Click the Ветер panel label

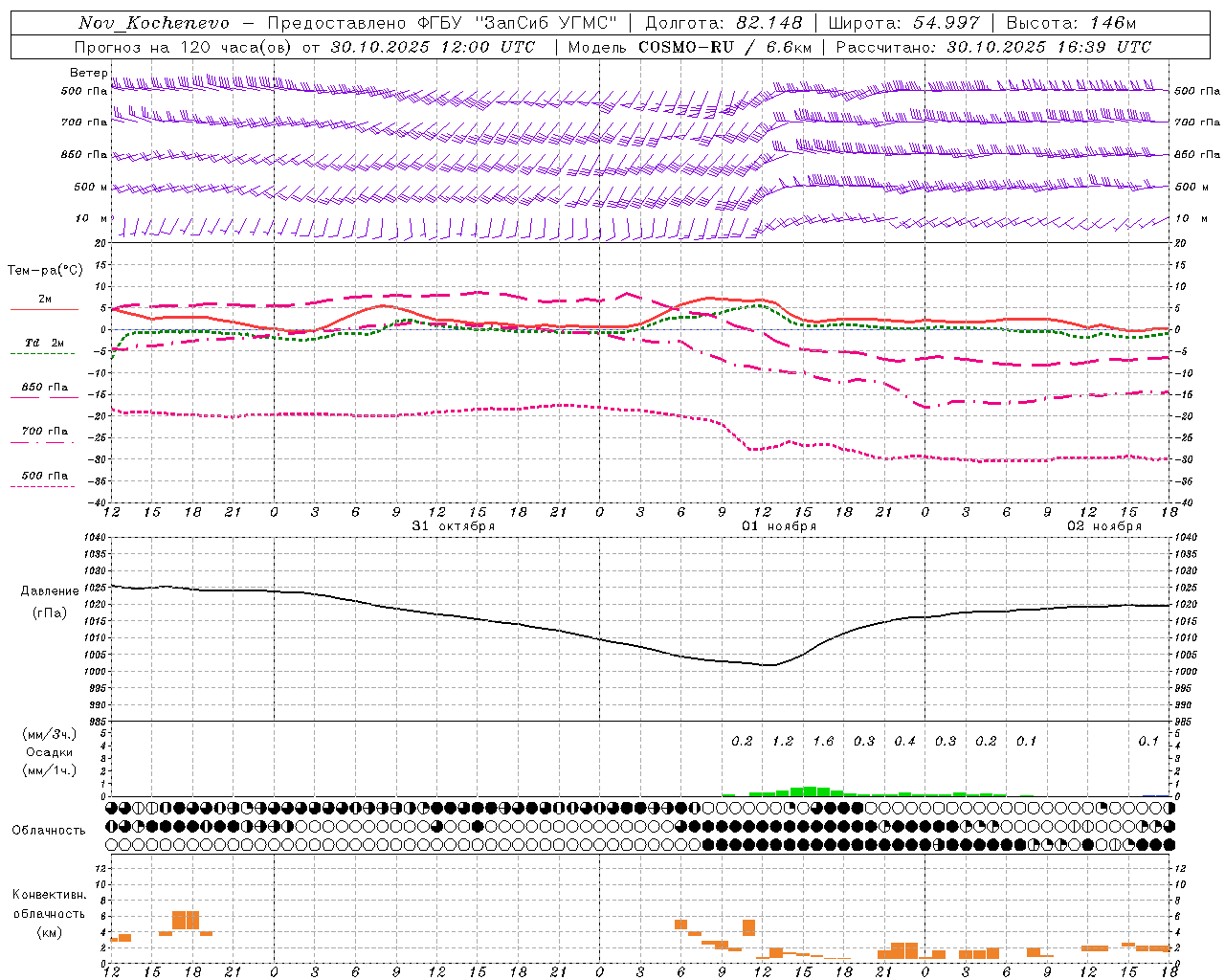[x=89, y=73]
